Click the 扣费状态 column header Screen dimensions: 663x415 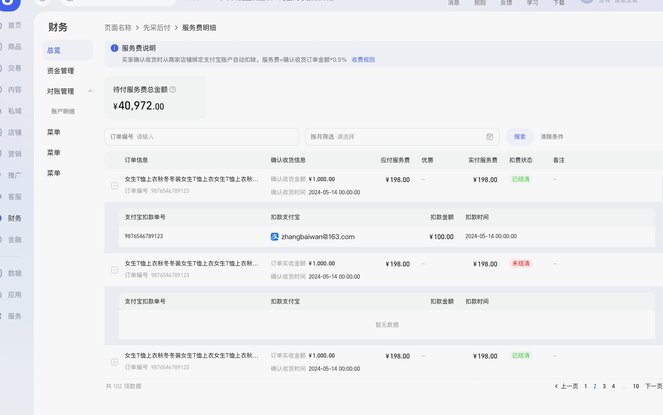[521, 160]
